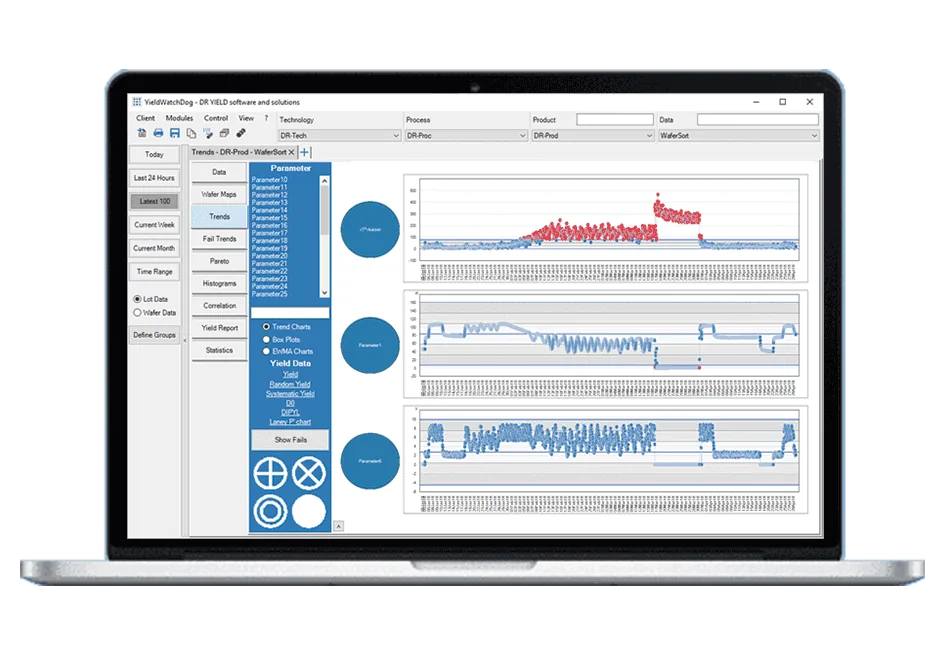945x655 pixels.
Task: Open the Statistics module
Action: [219, 351]
